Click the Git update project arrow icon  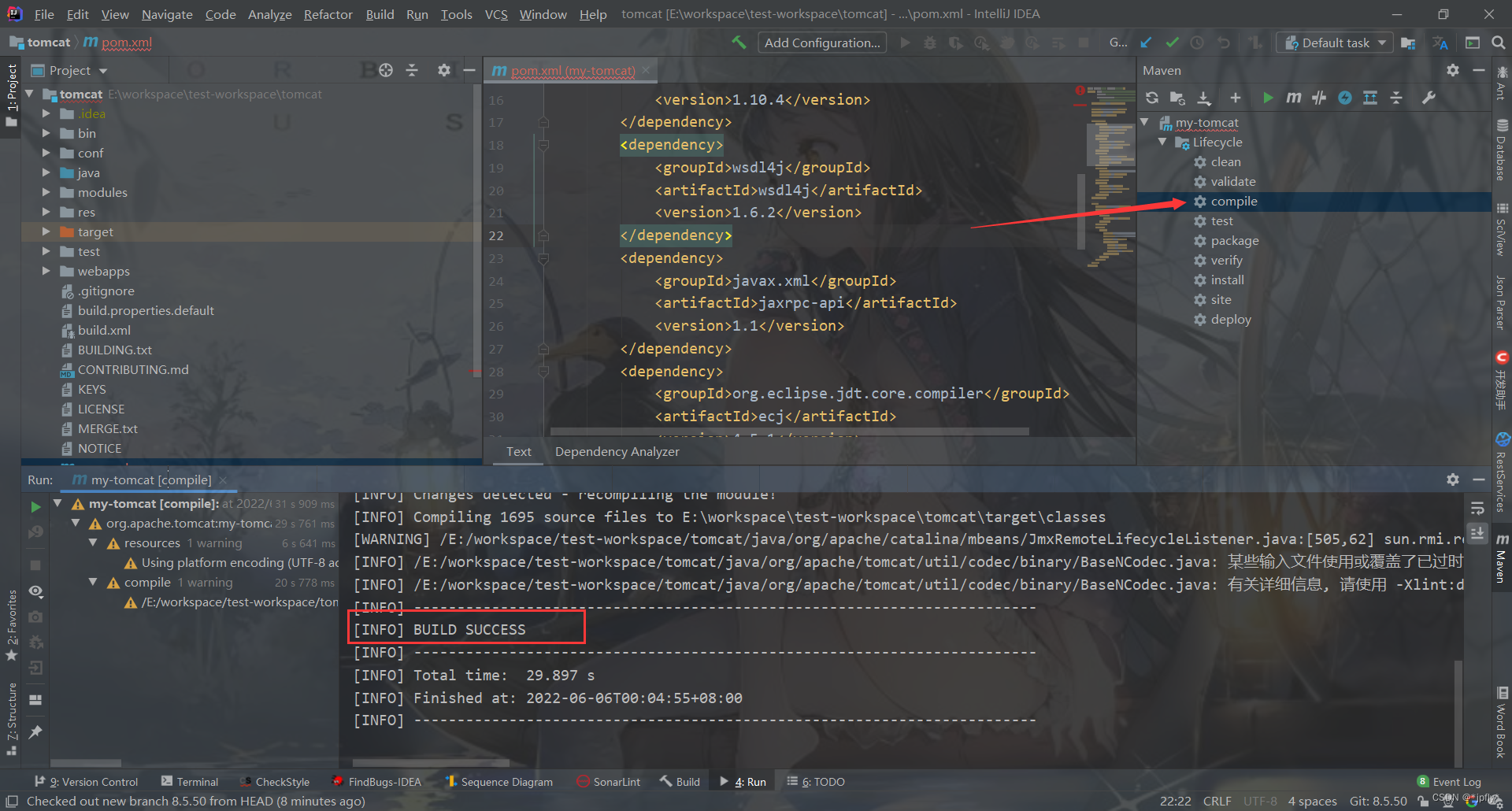click(1146, 43)
